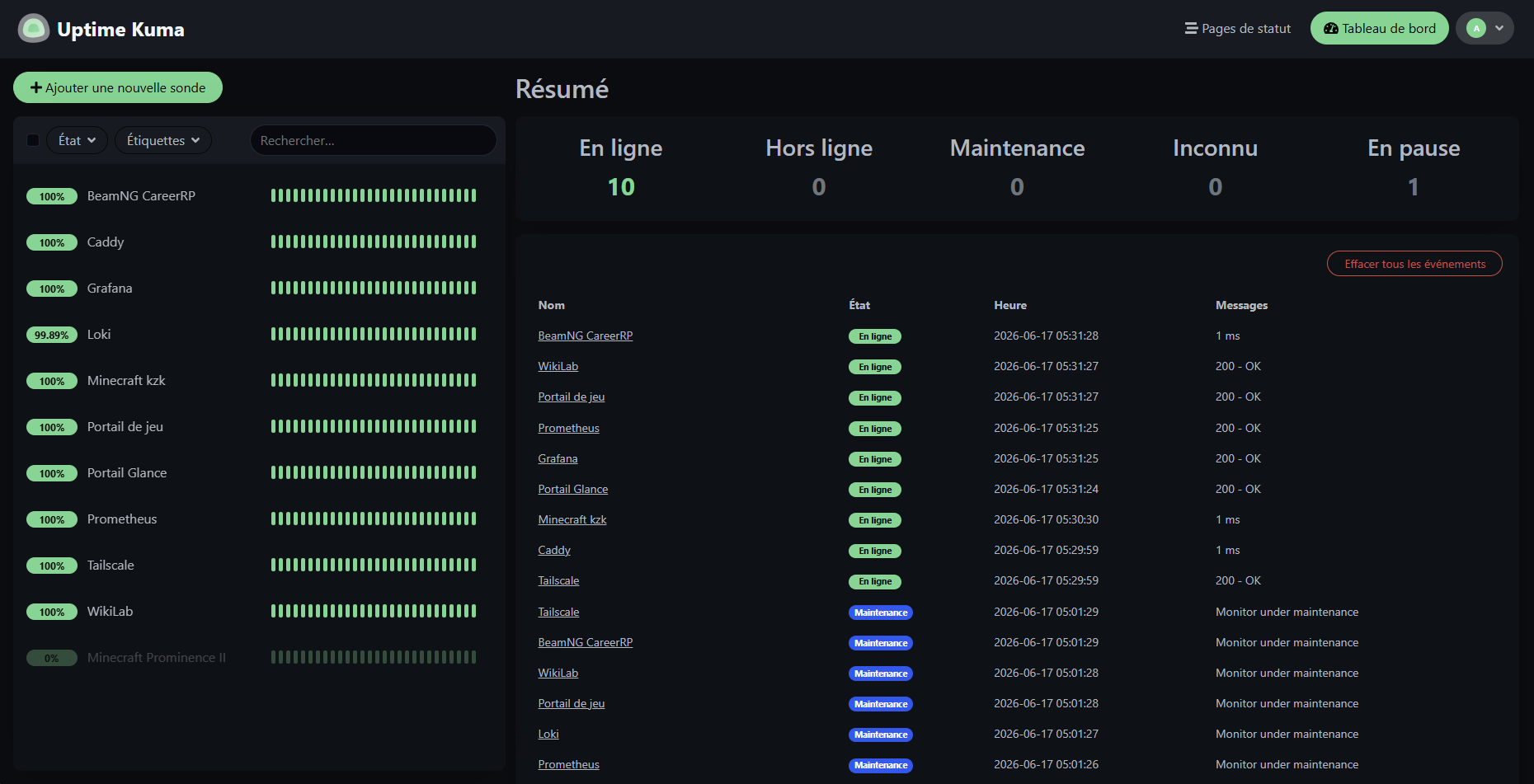Screen dimensions: 1534x784
Task: Select Tailscale monitor in list
Action: (259, 565)
